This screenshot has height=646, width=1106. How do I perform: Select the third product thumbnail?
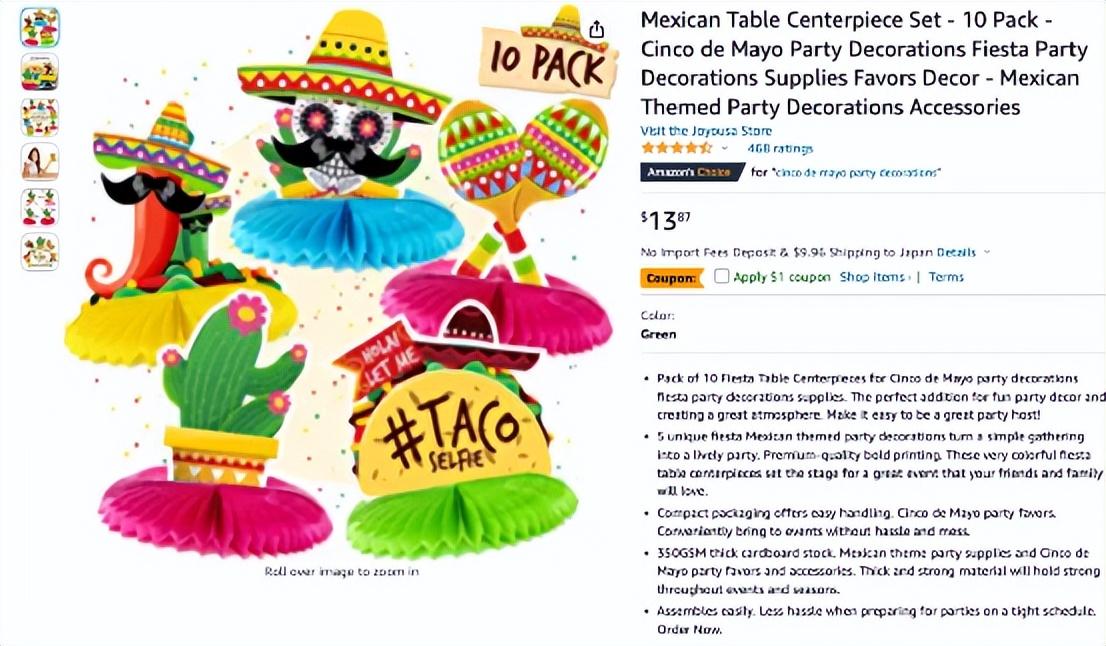[40, 117]
